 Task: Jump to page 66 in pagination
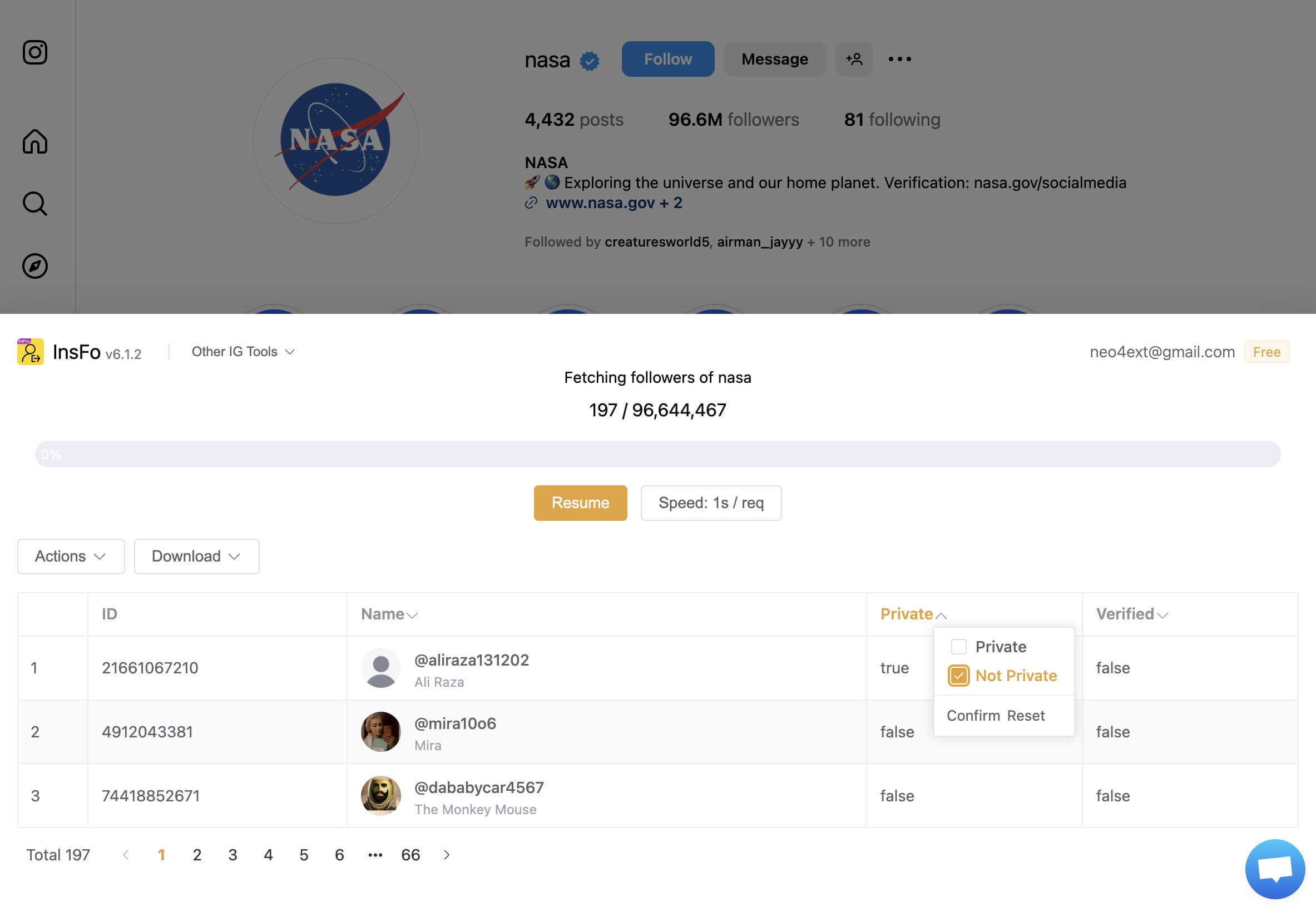(410, 854)
